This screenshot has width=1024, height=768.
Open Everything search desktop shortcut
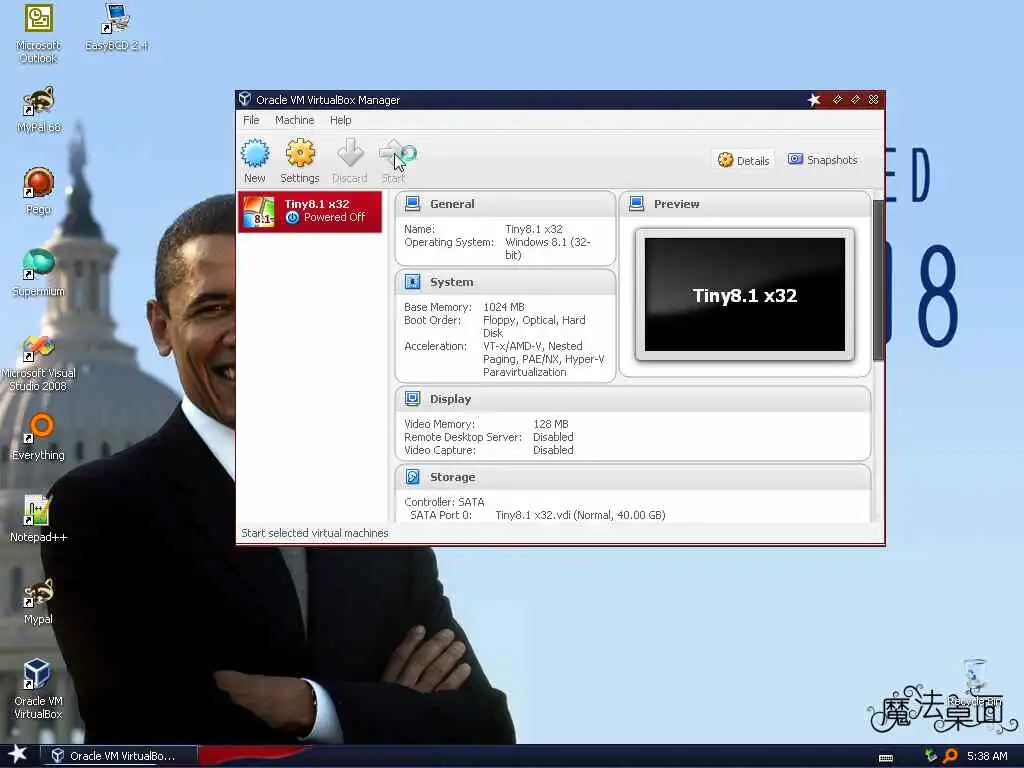(x=39, y=437)
